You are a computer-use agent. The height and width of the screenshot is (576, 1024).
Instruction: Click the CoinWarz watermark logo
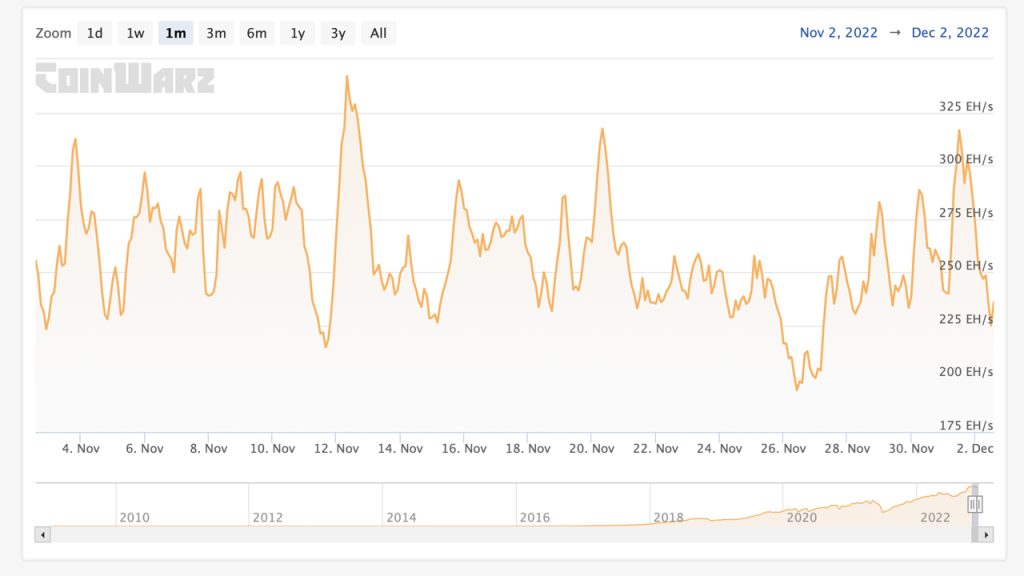point(123,76)
